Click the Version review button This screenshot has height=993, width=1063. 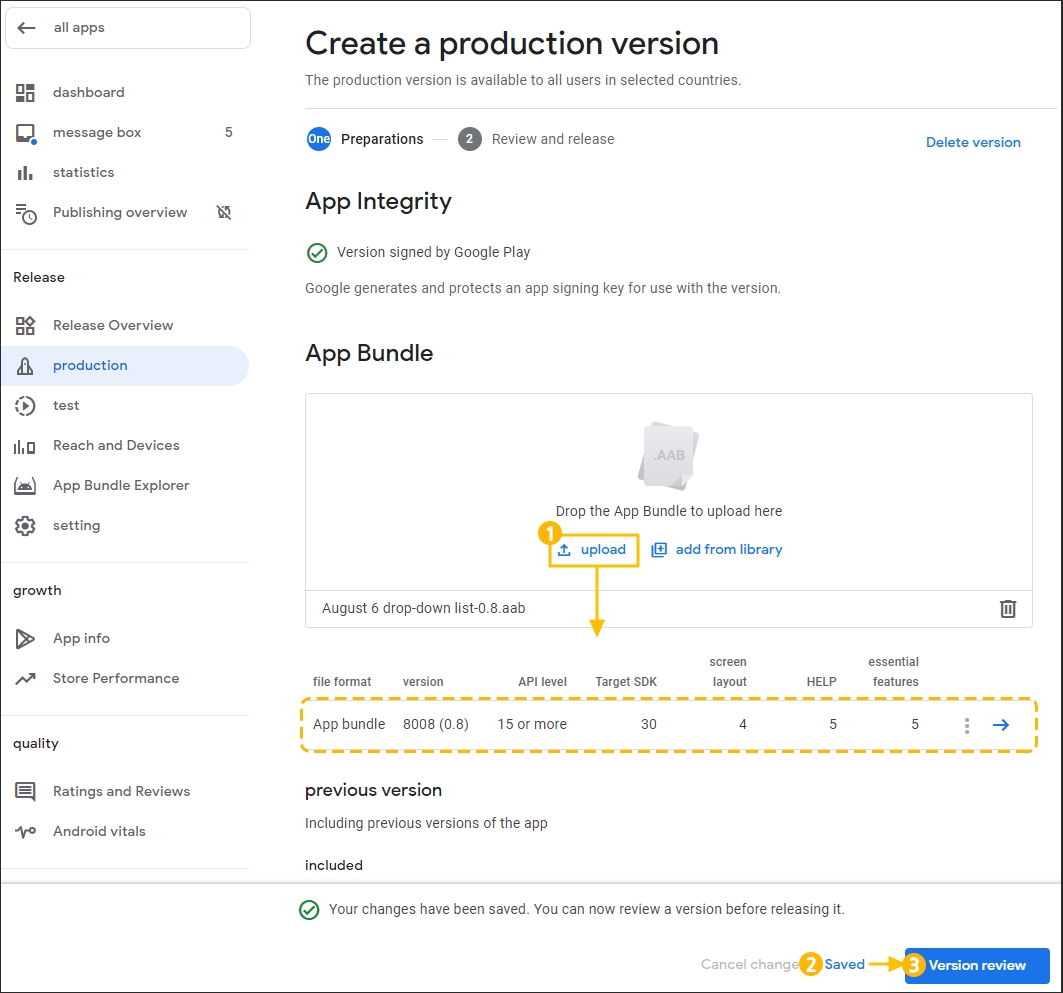coord(977,965)
